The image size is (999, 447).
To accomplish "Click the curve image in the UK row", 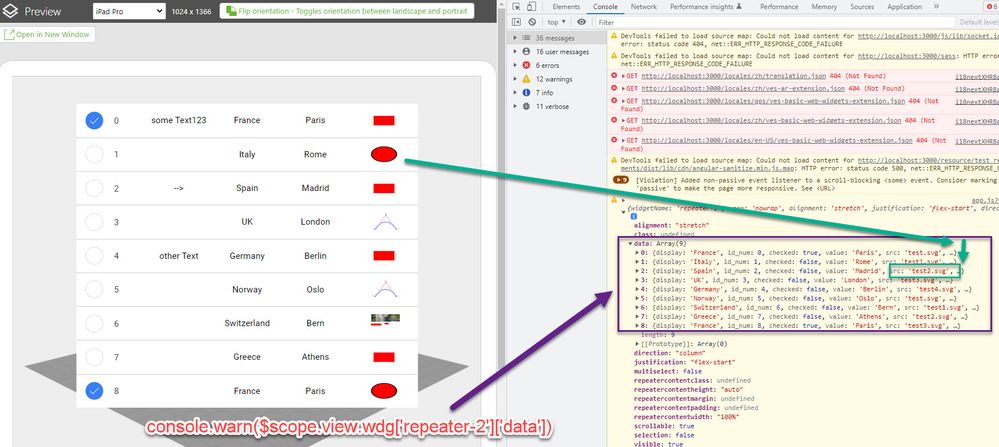I will click(x=385, y=222).
